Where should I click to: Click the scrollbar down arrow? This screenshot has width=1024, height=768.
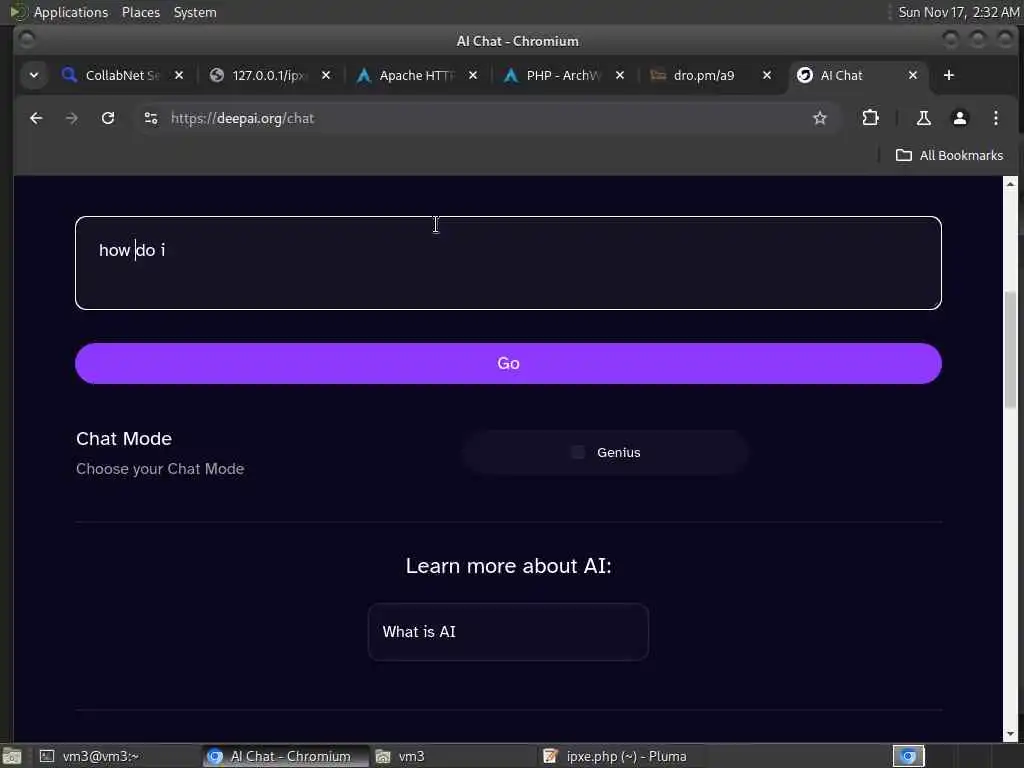pyautogui.click(x=1010, y=735)
